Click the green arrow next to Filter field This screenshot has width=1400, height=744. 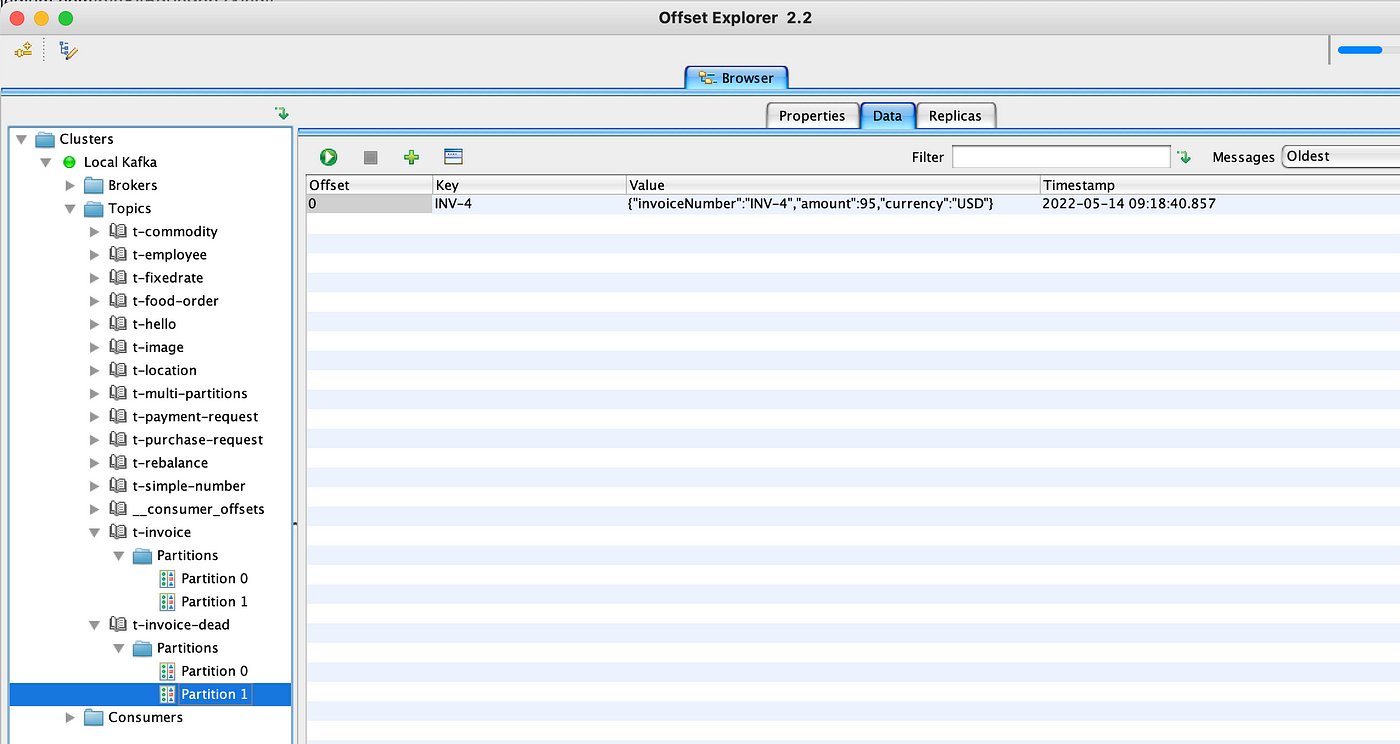tap(1184, 157)
